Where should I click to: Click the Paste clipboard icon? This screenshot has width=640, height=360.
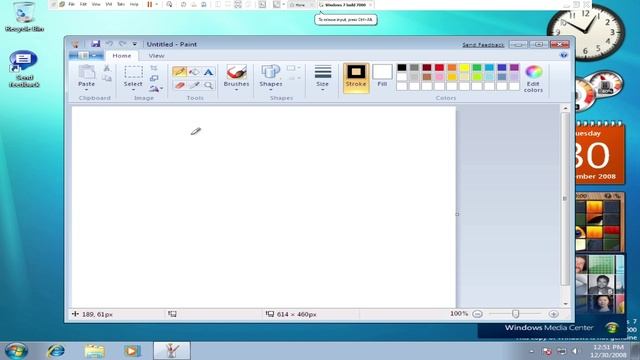click(87, 72)
